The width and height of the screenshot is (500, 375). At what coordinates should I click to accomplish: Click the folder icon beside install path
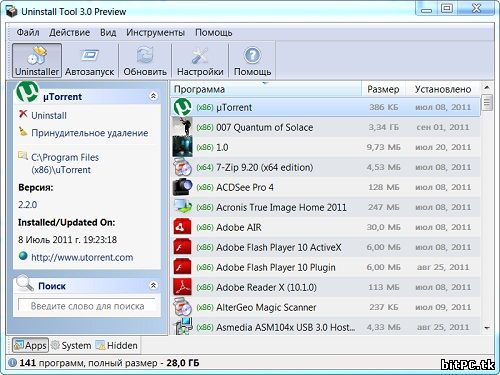click(23, 155)
